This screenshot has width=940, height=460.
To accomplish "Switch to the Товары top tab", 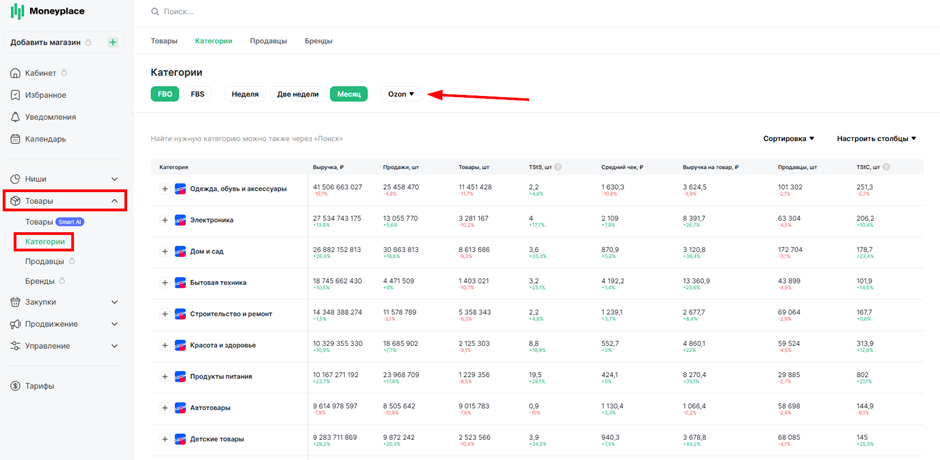I will click(x=164, y=41).
